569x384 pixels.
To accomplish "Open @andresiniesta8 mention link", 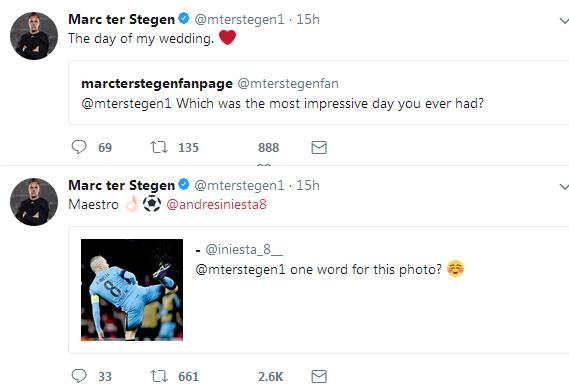I will point(216,204).
